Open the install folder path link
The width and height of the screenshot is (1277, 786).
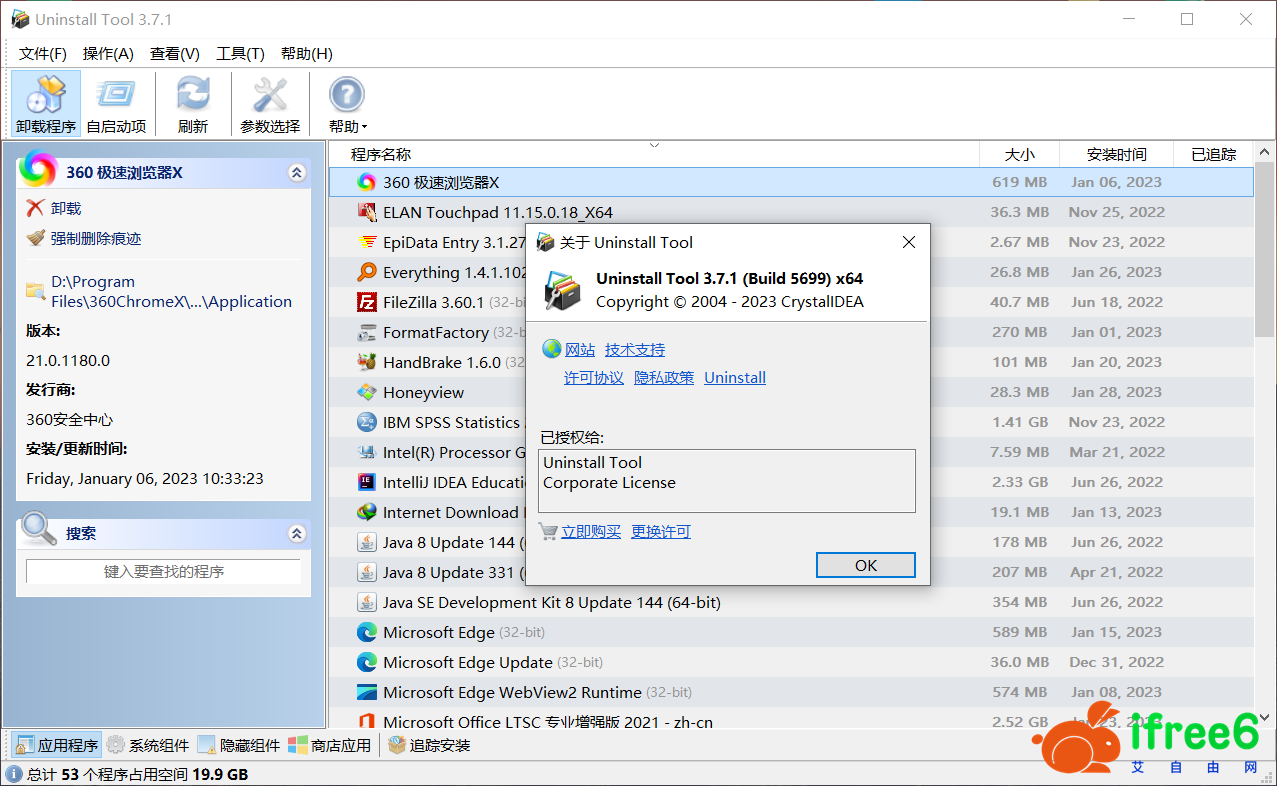point(171,292)
